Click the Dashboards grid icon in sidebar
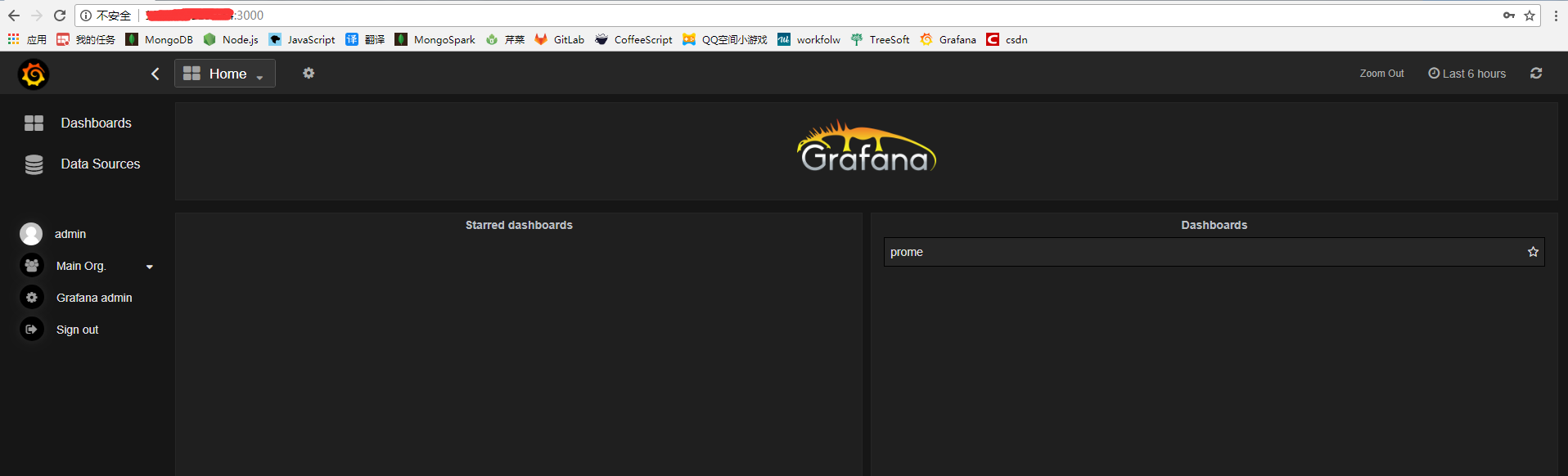The image size is (1568, 476). coord(34,123)
